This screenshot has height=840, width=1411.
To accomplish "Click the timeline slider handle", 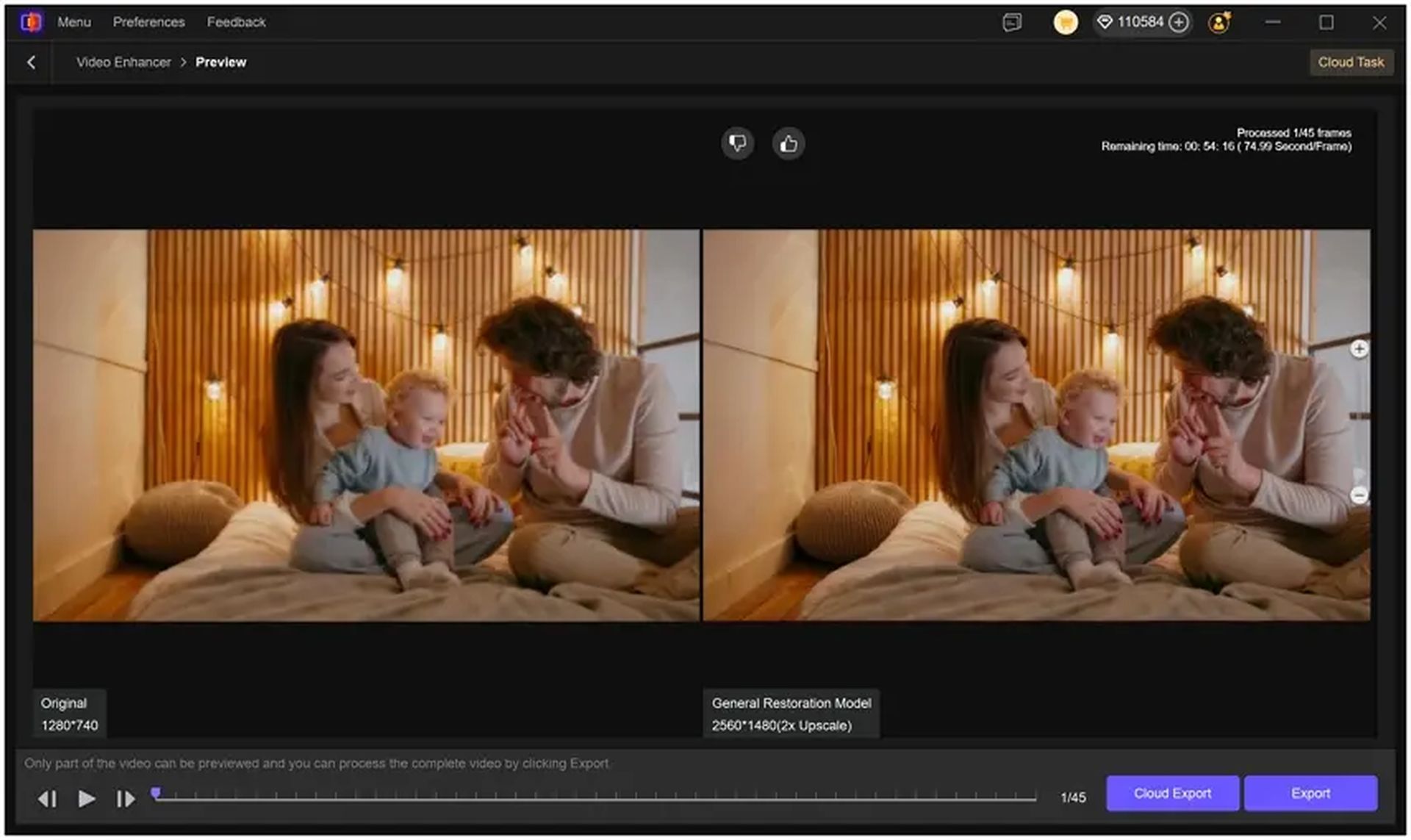I will tap(157, 794).
